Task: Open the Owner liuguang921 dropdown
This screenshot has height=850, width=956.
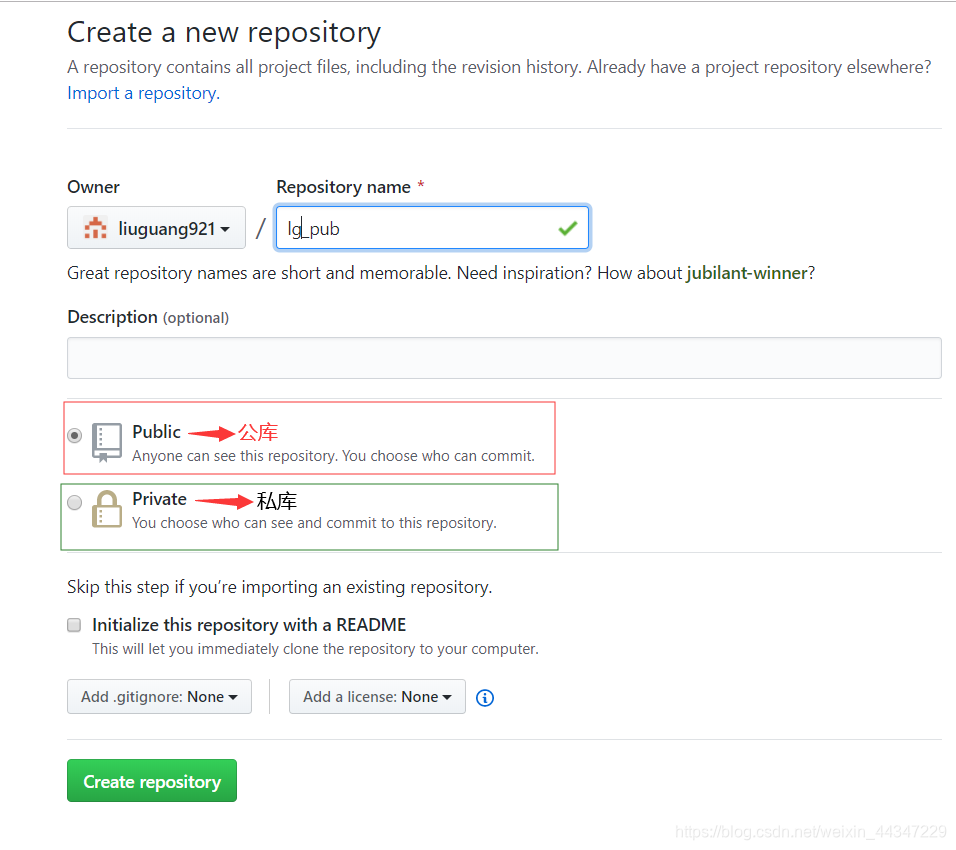Action: [x=156, y=227]
